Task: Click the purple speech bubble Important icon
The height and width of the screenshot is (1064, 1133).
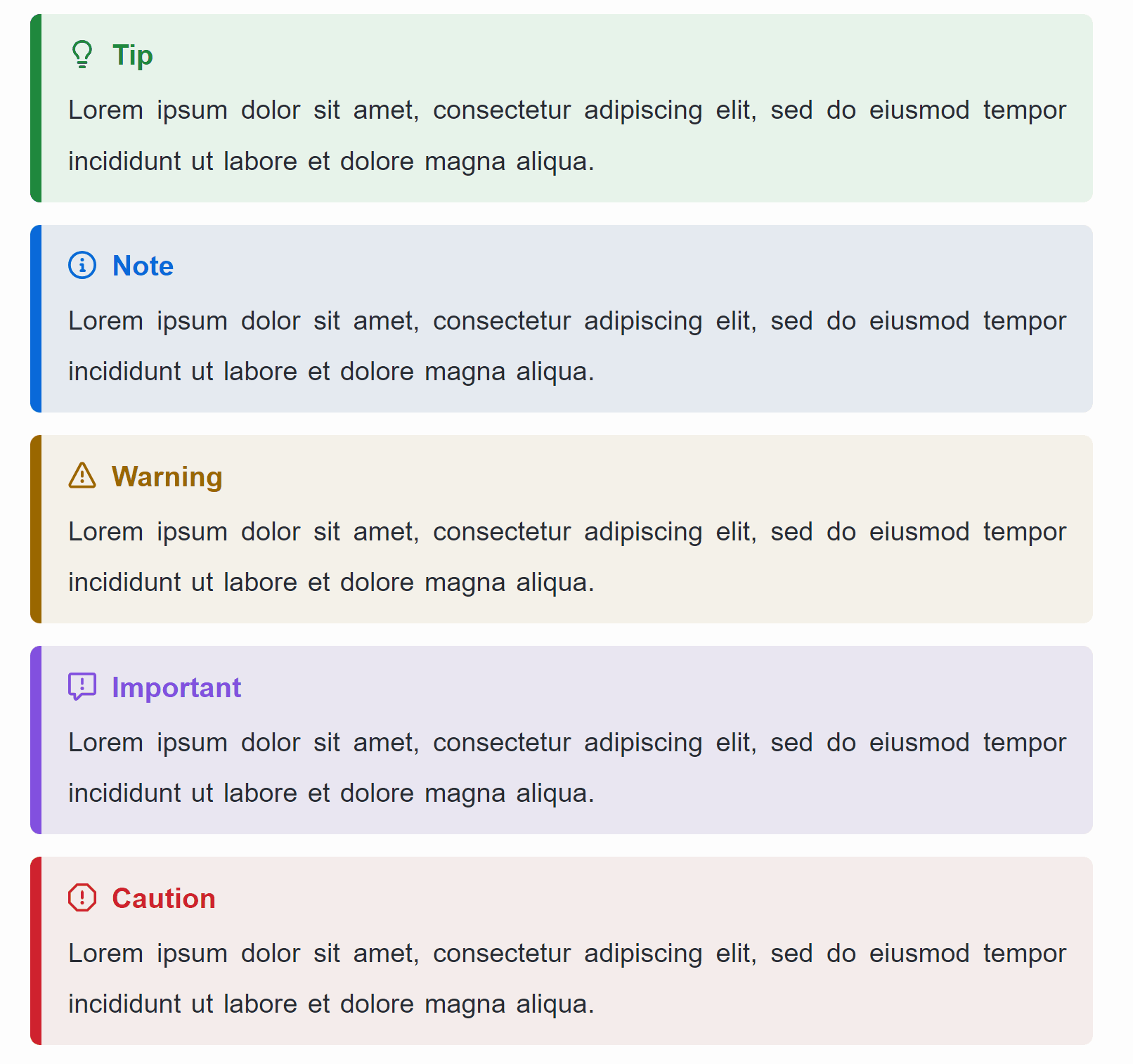Action: (x=82, y=687)
